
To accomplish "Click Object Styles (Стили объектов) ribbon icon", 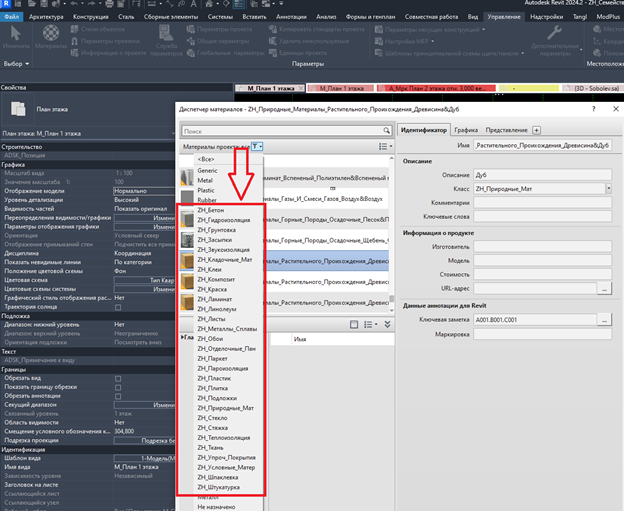I will pyautogui.click(x=74, y=29).
